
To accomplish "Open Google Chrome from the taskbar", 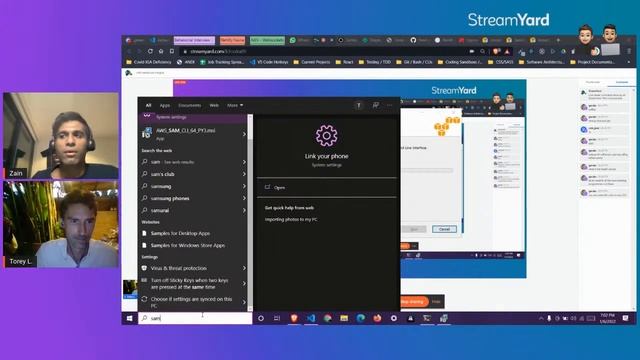I will point(327,318).
